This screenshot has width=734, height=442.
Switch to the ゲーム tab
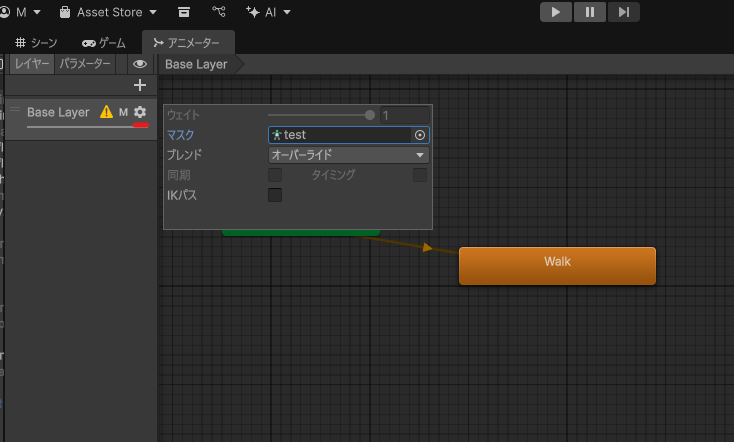tap(103, 43)
